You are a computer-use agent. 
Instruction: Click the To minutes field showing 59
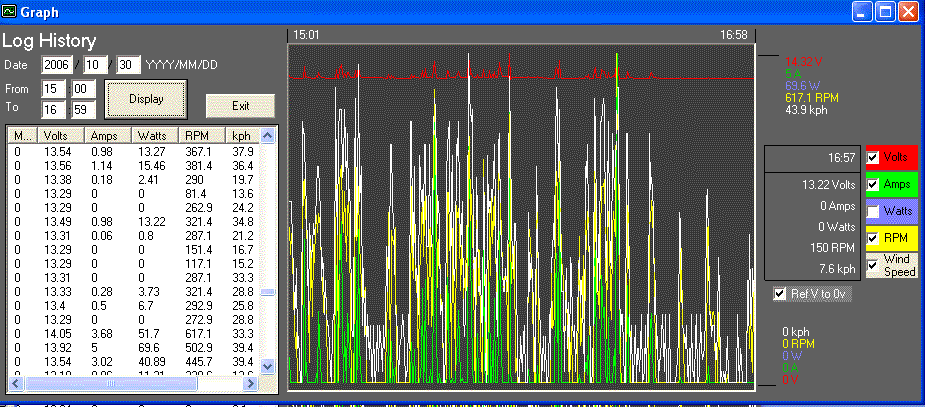click(82, 109)
